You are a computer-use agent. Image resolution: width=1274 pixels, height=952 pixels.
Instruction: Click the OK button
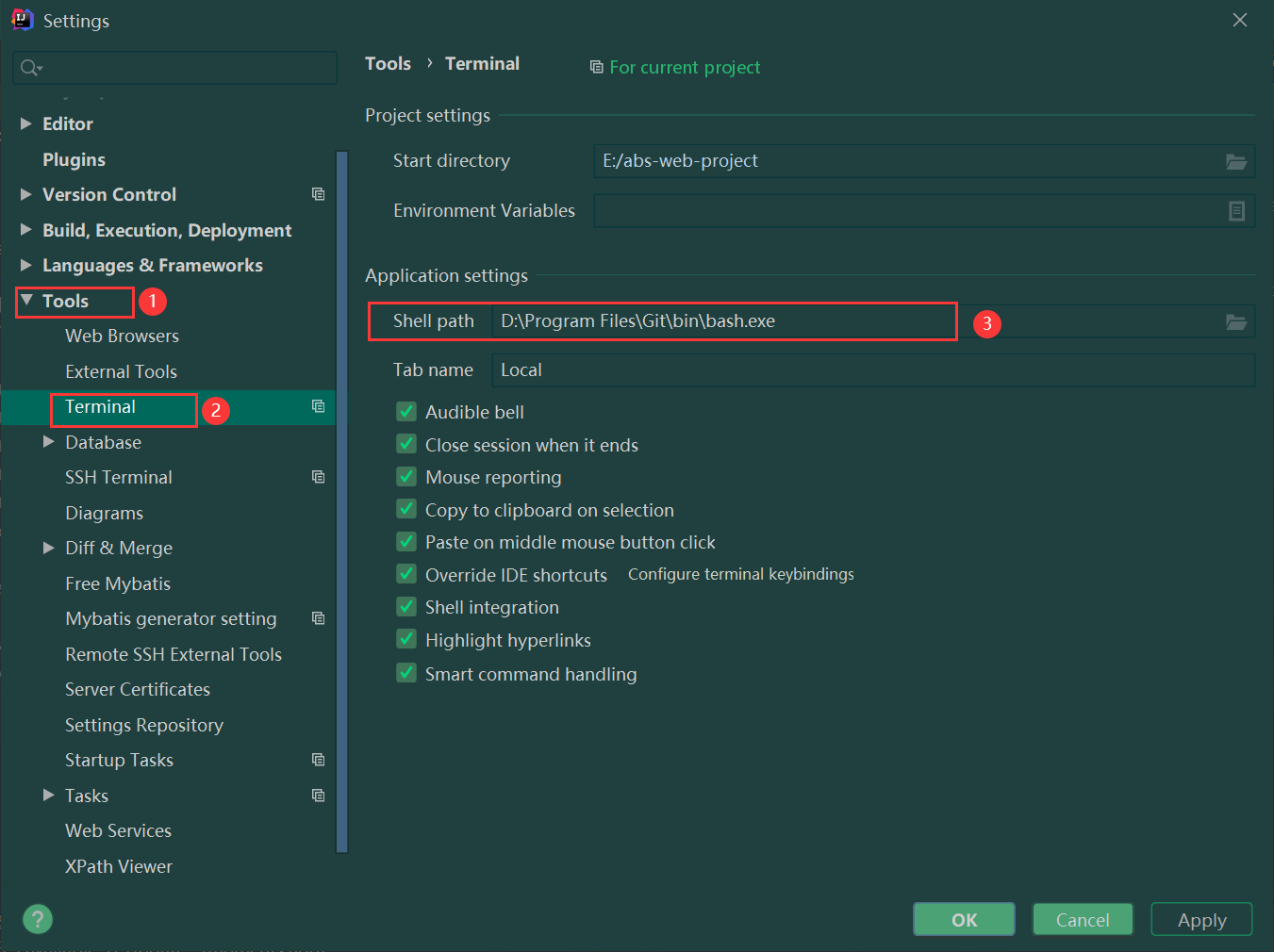tap(964, 919)
